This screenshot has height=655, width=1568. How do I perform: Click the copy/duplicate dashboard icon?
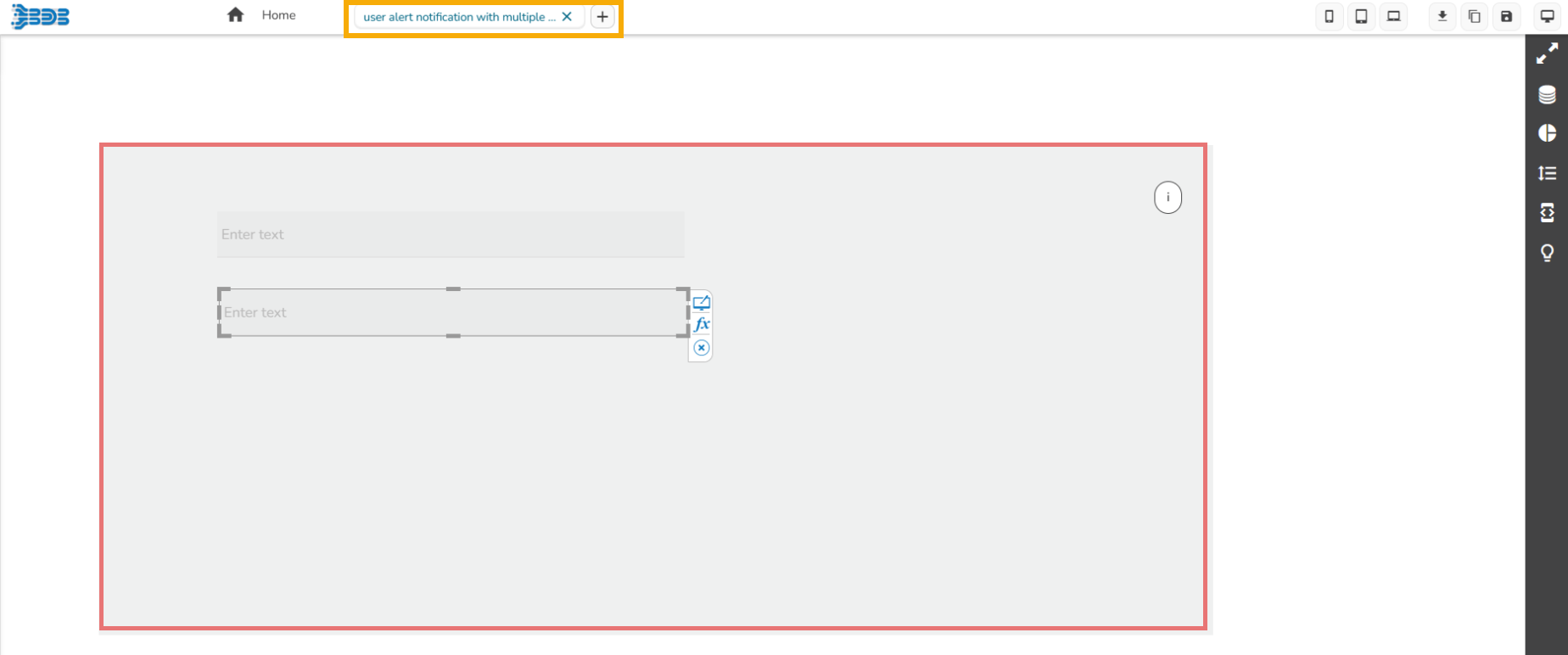point(1474,17)
